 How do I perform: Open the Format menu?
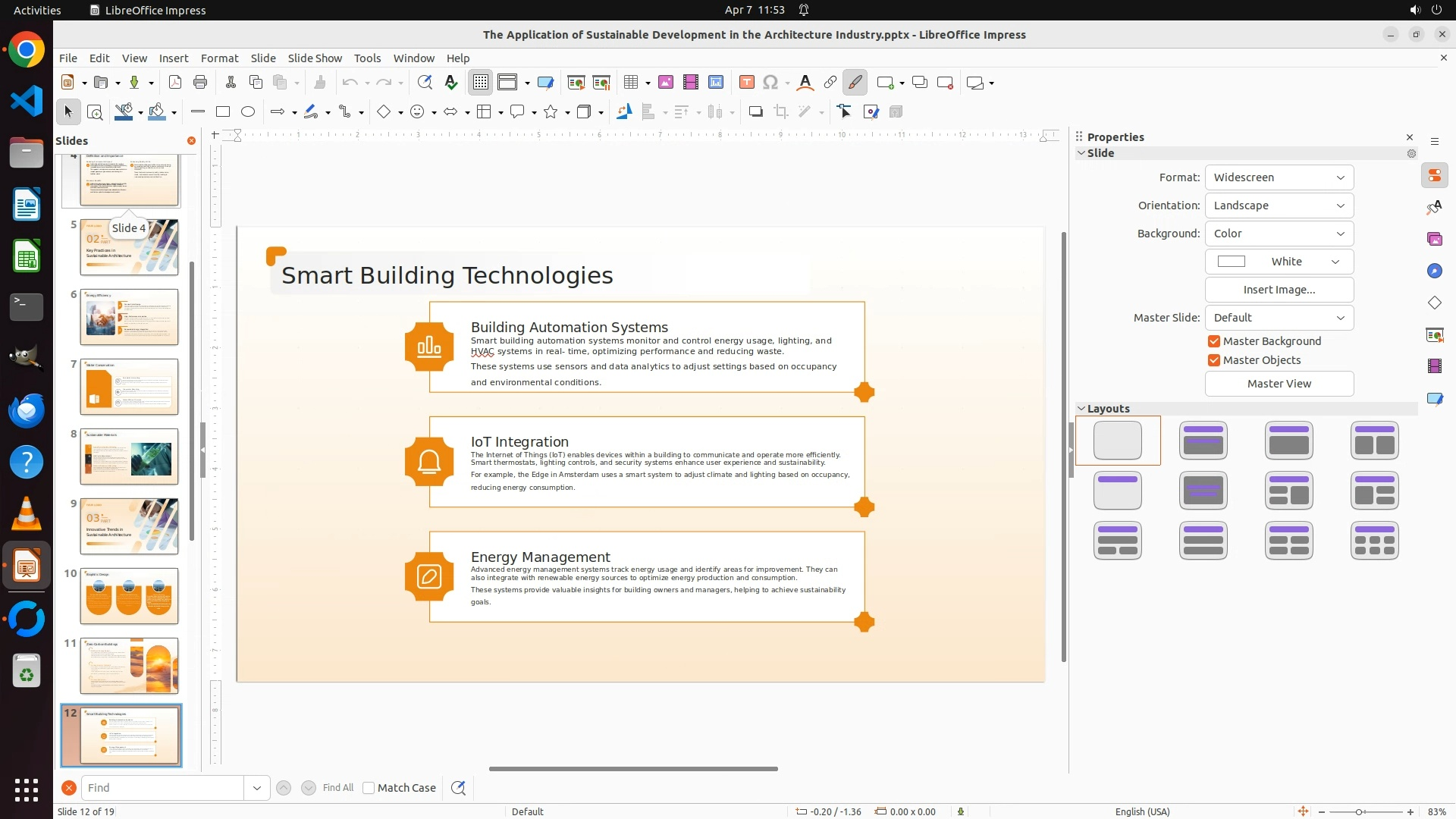219,58
